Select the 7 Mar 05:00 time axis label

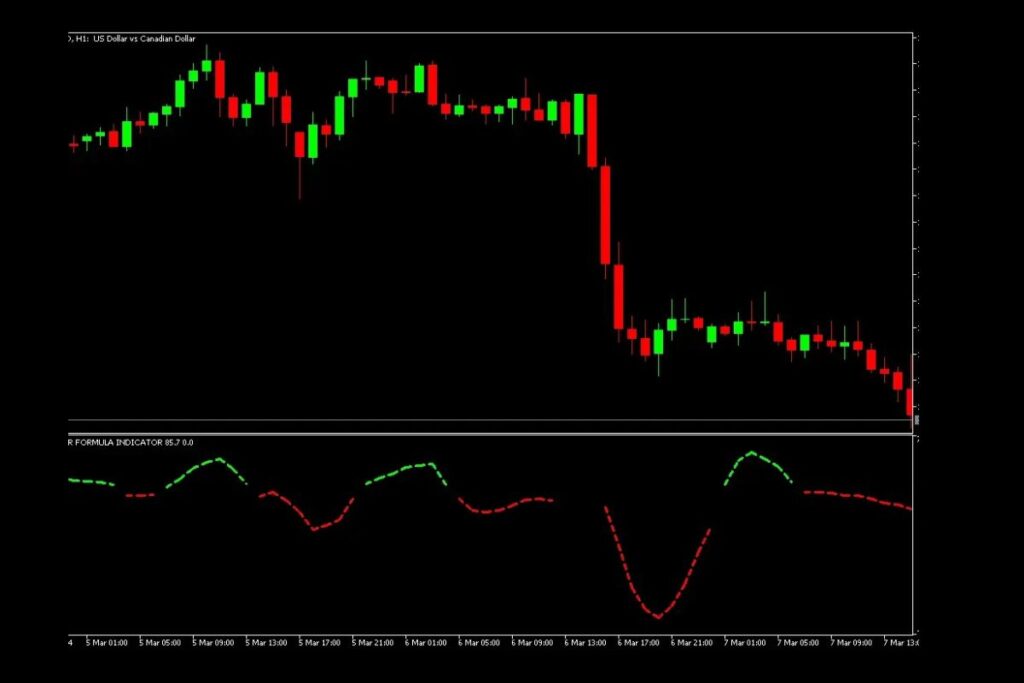pyautogui.click(x=799, y=642)
